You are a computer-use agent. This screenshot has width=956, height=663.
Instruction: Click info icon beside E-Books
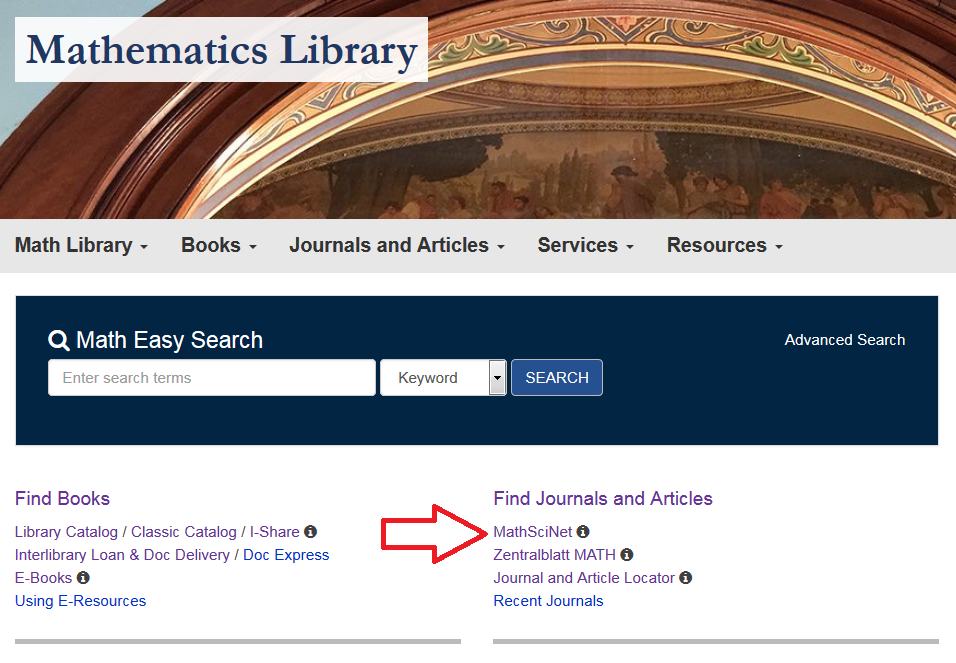pos(83,578)
